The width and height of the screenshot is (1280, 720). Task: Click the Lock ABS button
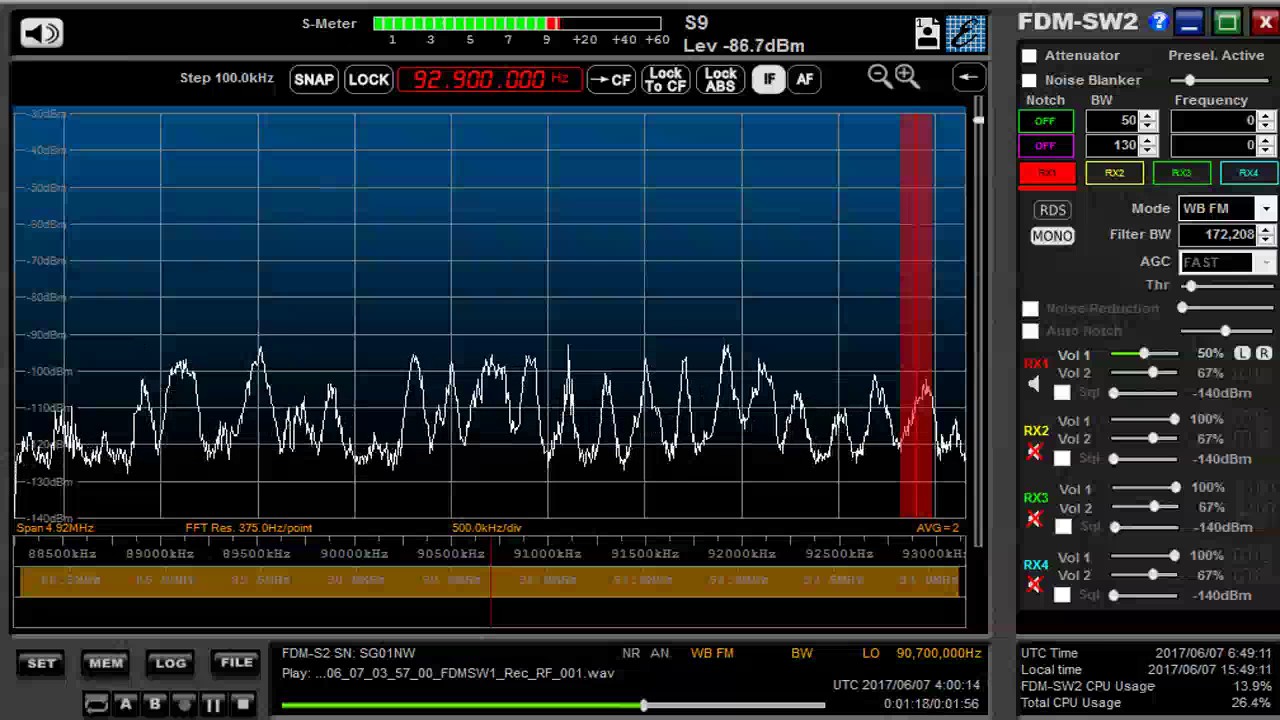point(720,80)
